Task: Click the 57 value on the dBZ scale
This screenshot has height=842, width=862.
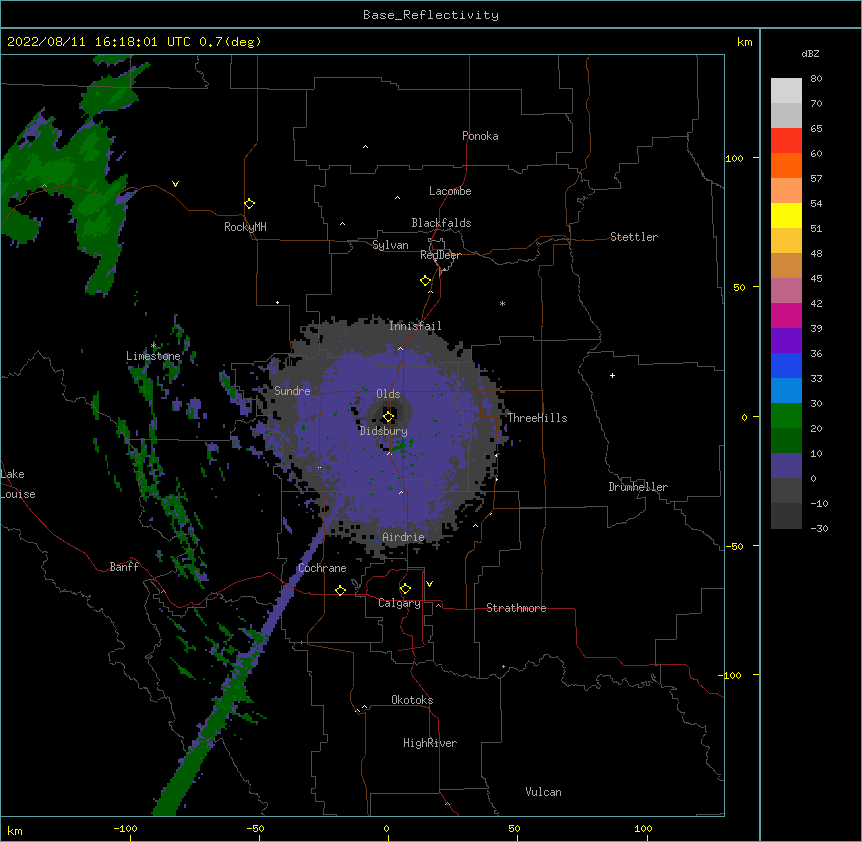Action: (816, 179)
